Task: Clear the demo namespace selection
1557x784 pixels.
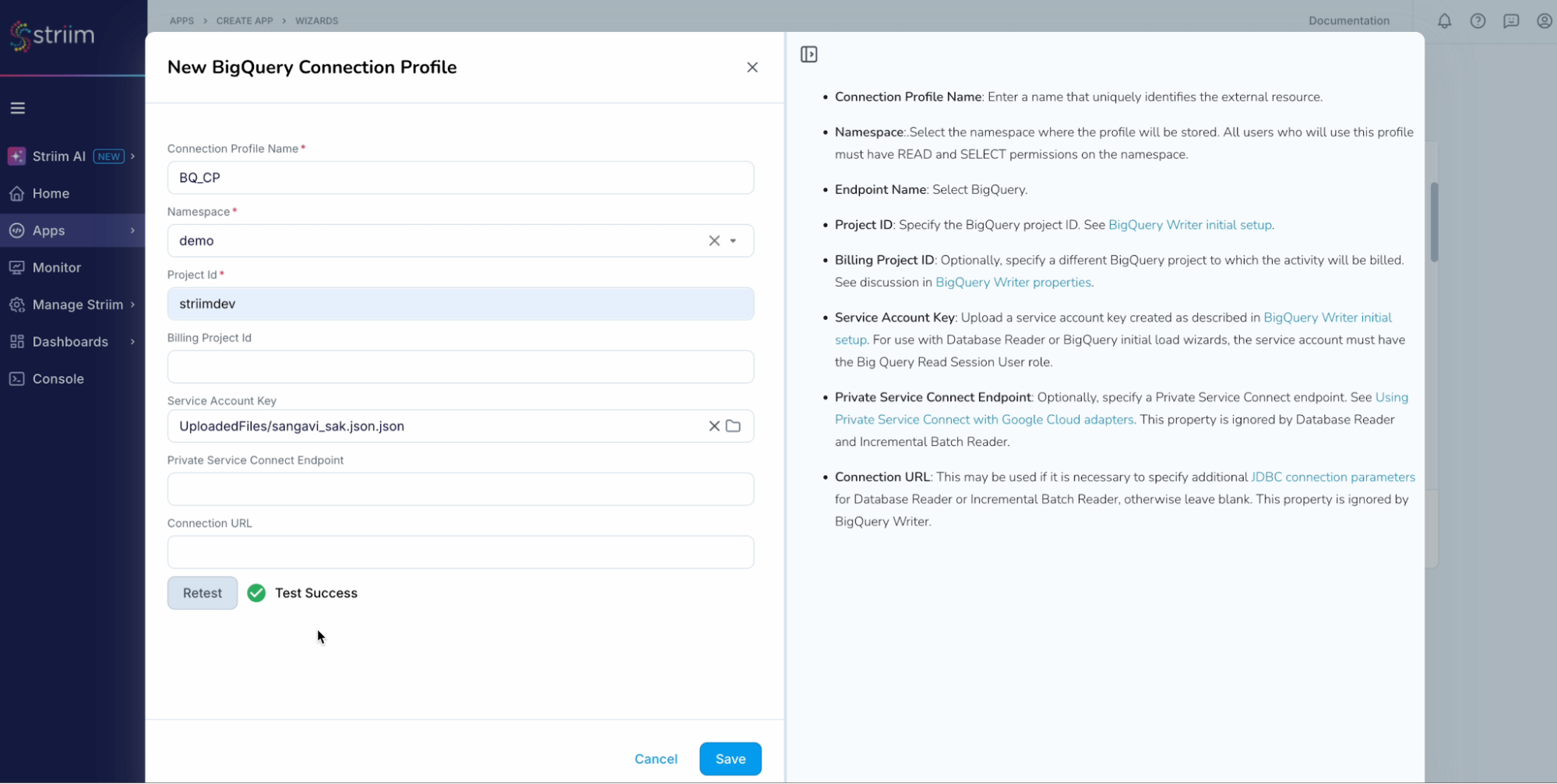Action: 713,241
